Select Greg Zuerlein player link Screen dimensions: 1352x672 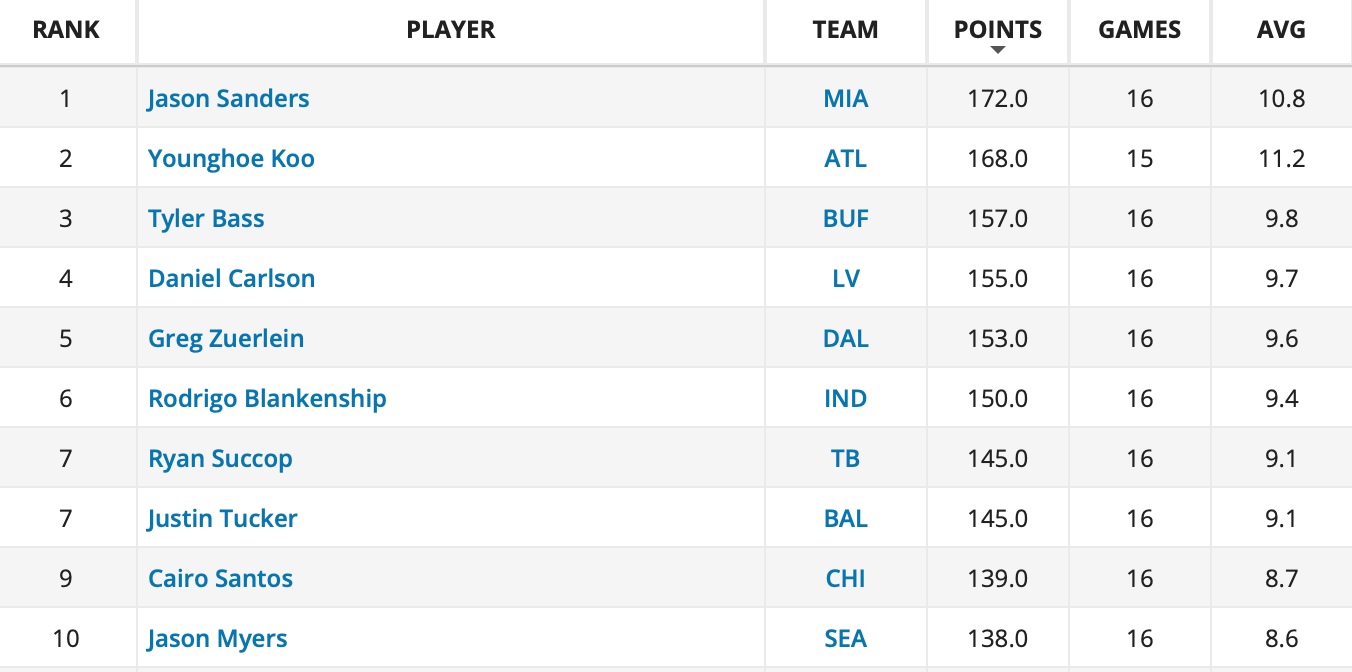[x=226, y=338]
